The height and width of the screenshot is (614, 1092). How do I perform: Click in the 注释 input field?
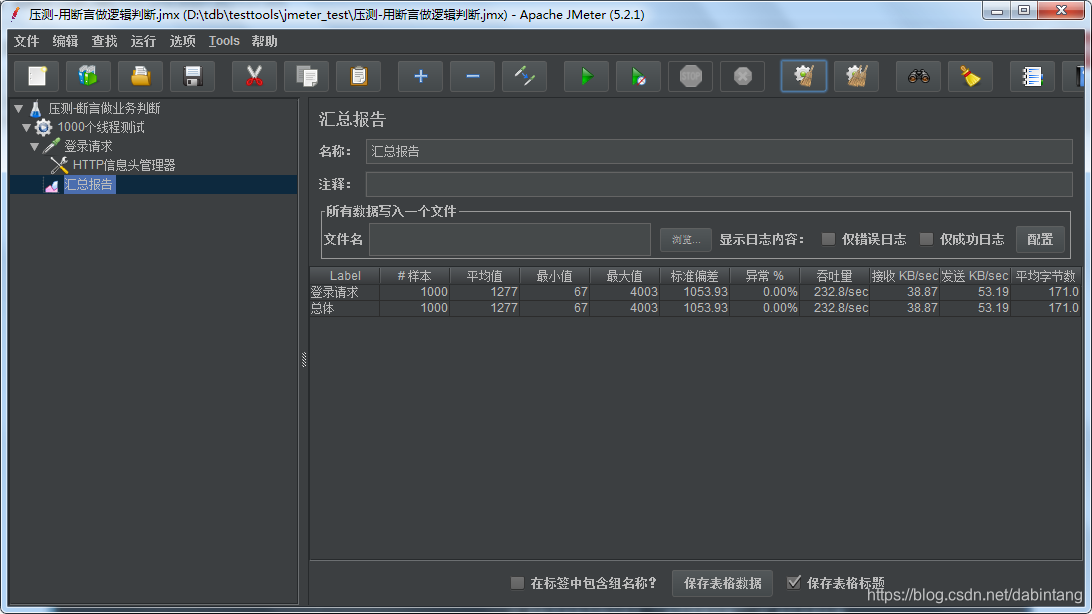pyautogui.click(x=719, y=184)
